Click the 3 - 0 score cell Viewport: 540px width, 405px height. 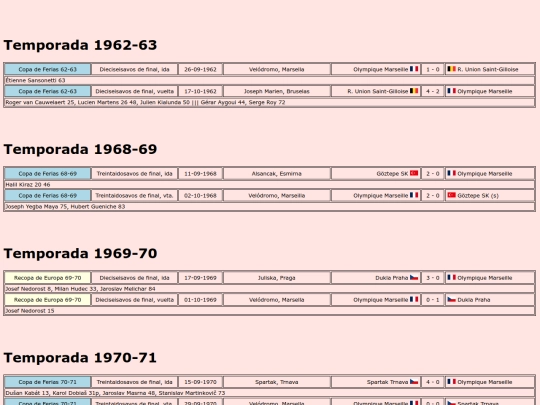[x=433, y=278]
